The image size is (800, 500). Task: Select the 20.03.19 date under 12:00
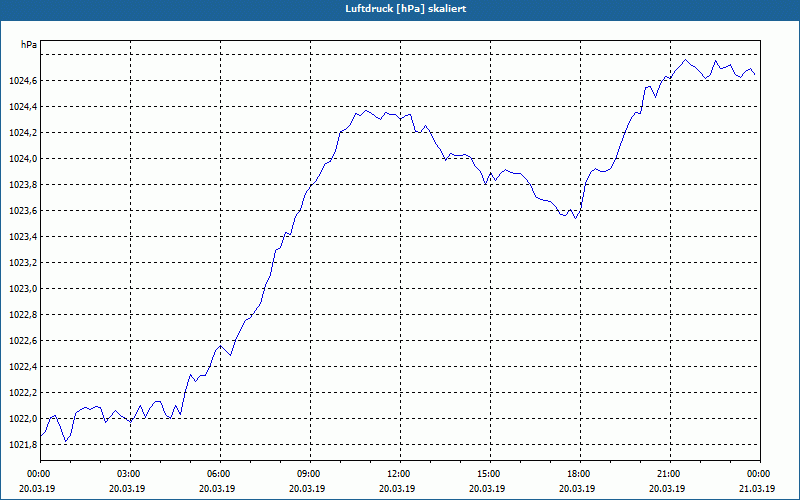(x=397, y=488)
